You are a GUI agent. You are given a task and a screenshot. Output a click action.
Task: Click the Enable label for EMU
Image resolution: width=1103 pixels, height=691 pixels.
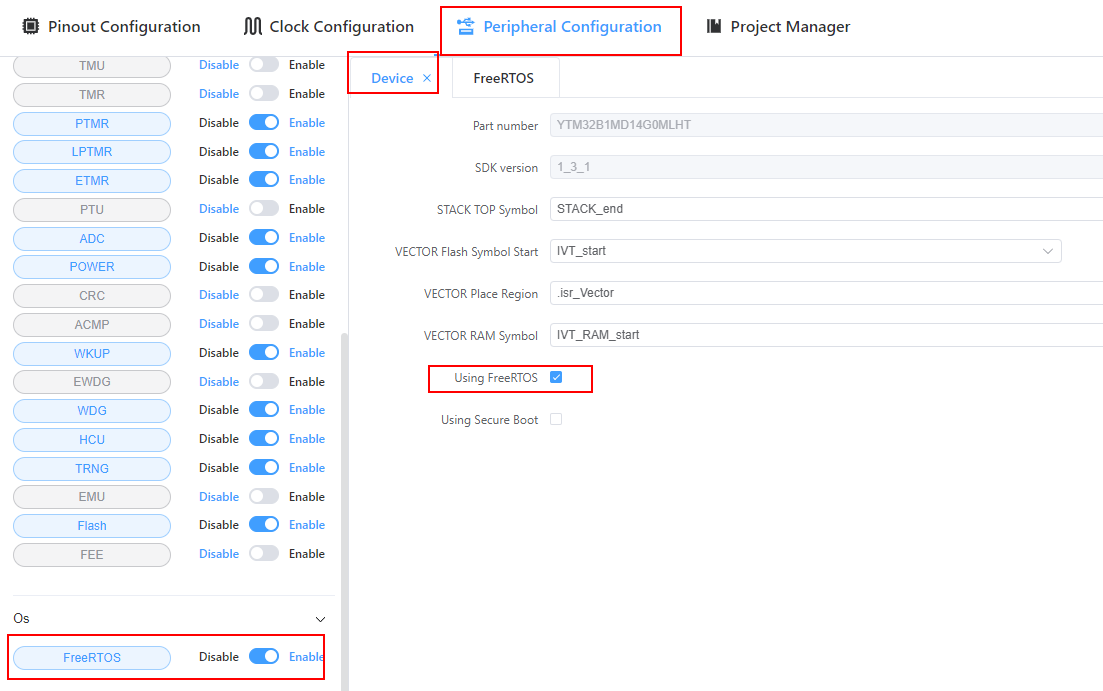pos(307,497)
